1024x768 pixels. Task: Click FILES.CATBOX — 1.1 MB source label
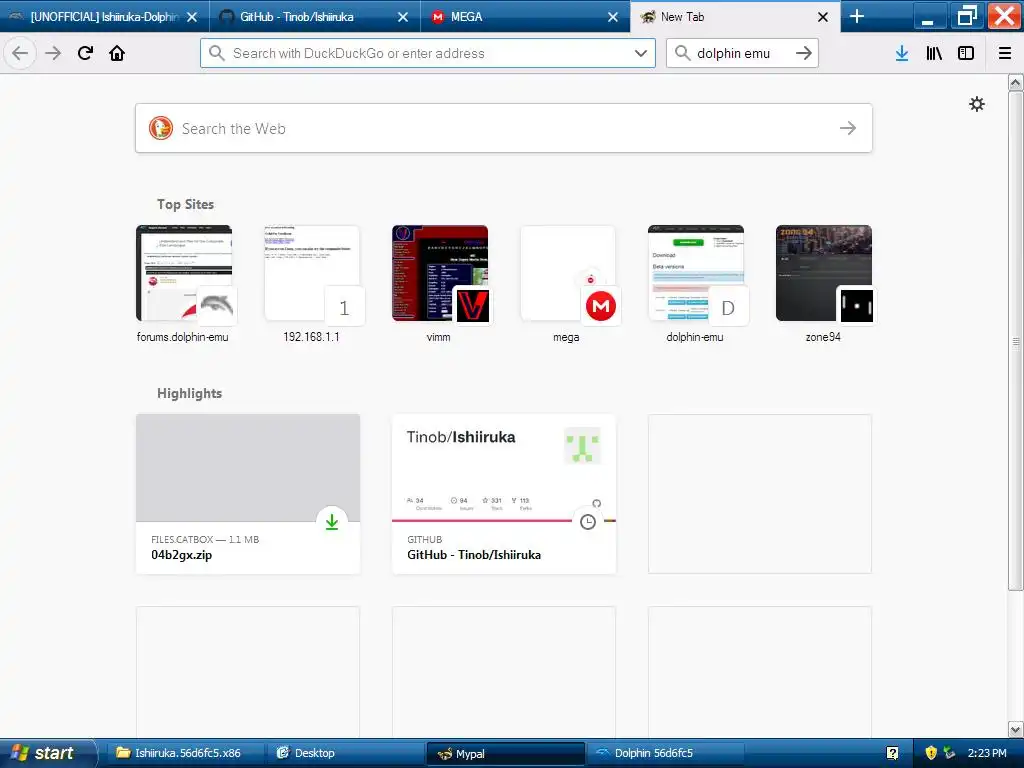(205, 539)
